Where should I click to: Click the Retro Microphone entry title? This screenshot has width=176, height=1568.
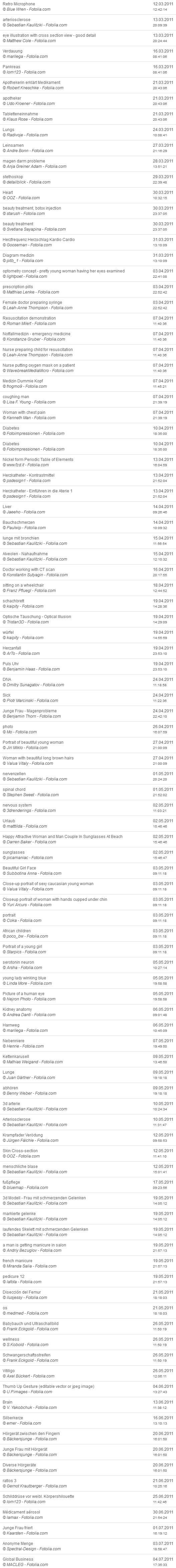19,4
